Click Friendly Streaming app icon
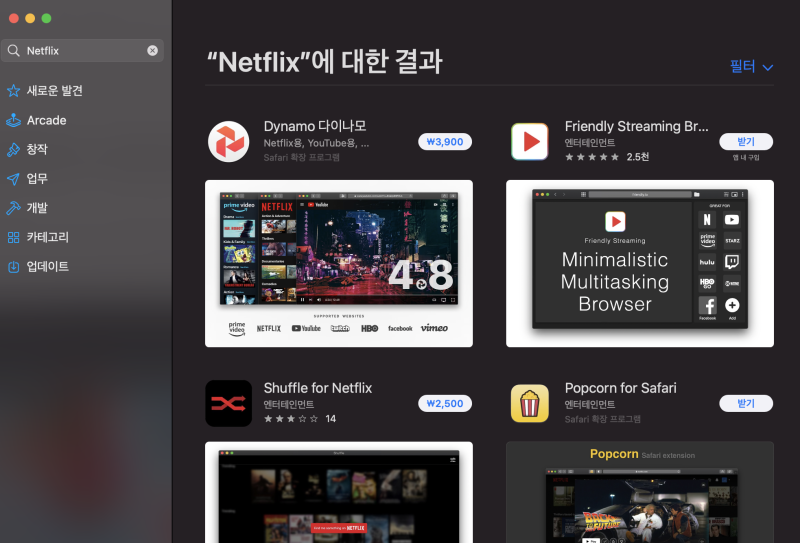 [530, 141]
